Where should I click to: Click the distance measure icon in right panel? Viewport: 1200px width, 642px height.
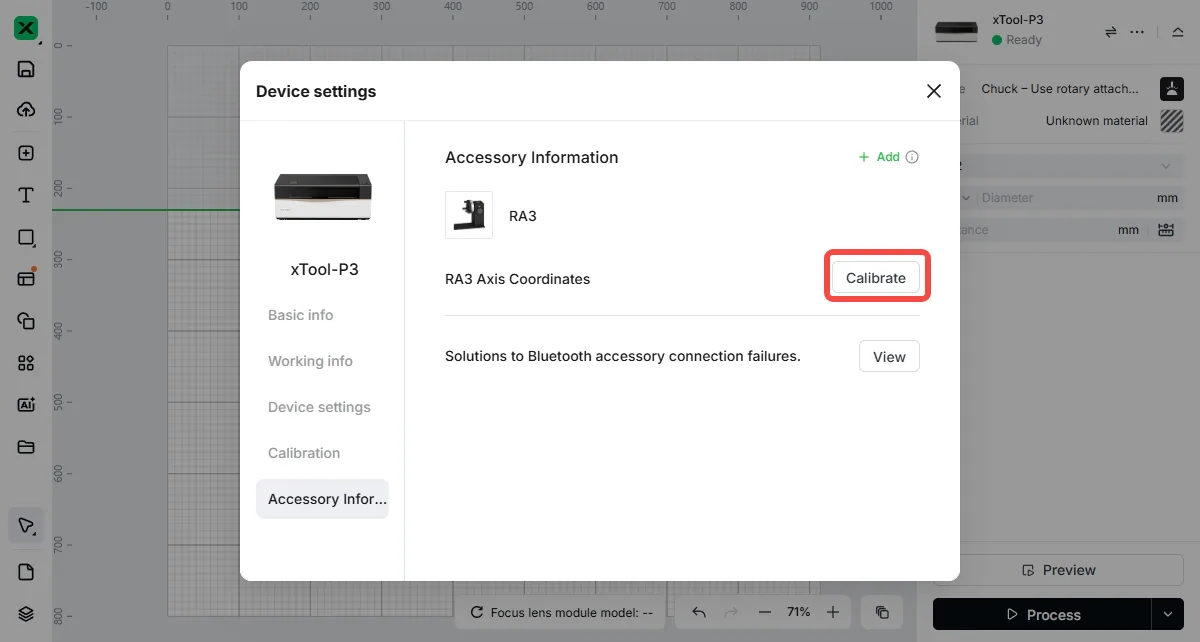[1165, 230]
